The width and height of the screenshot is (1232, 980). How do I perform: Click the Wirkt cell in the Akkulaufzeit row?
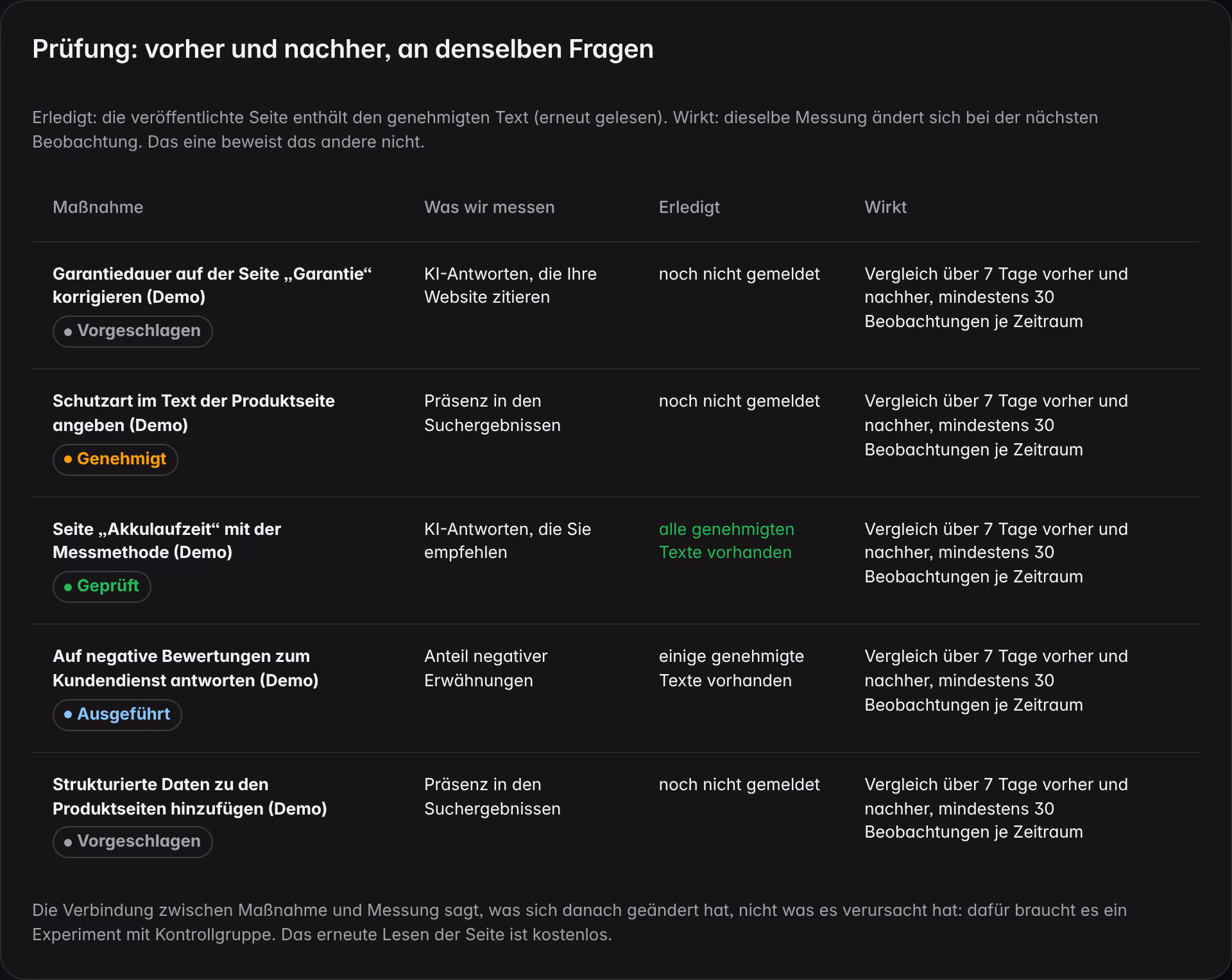996,553
